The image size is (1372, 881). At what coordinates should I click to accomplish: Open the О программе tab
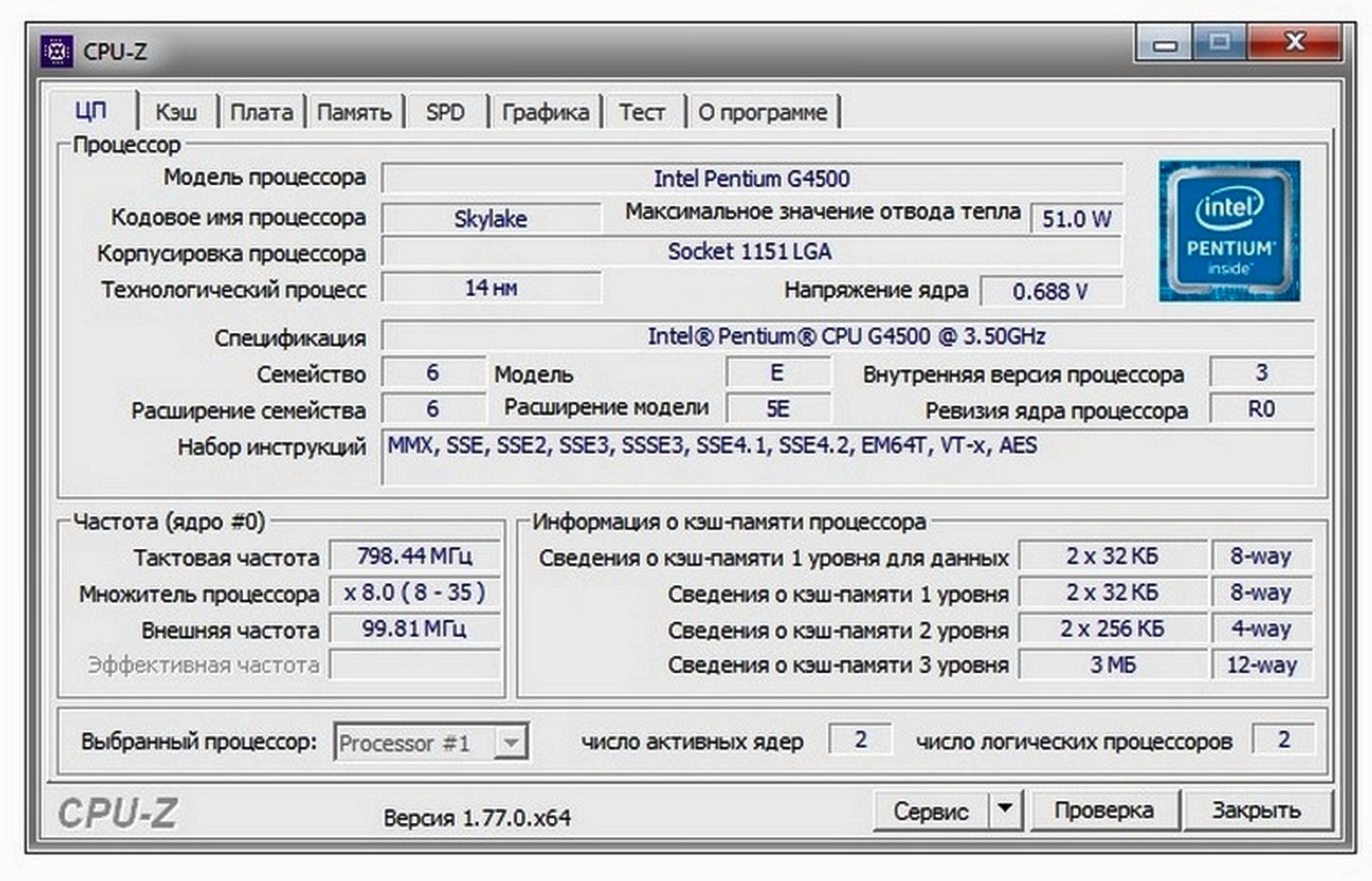click(763, 112)
